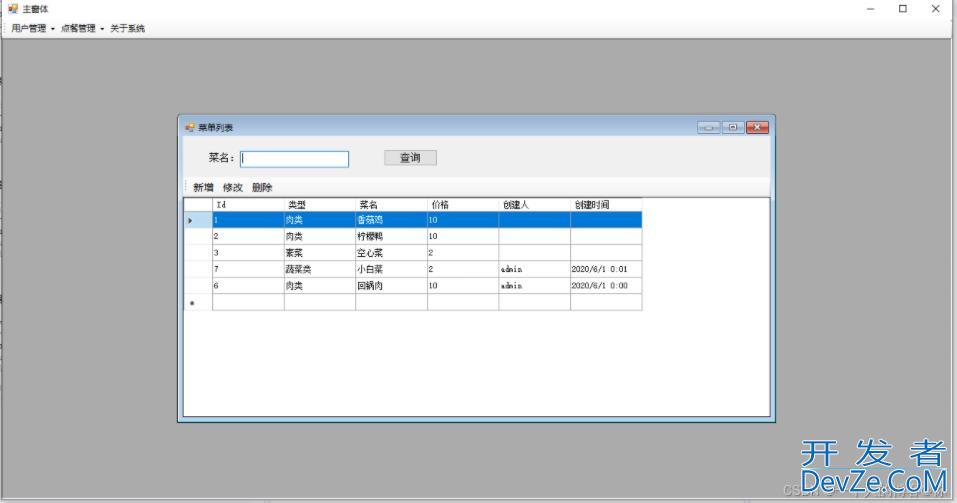
Task: Click the admin cell in 小白菜 row
Action: click(534, 269)
